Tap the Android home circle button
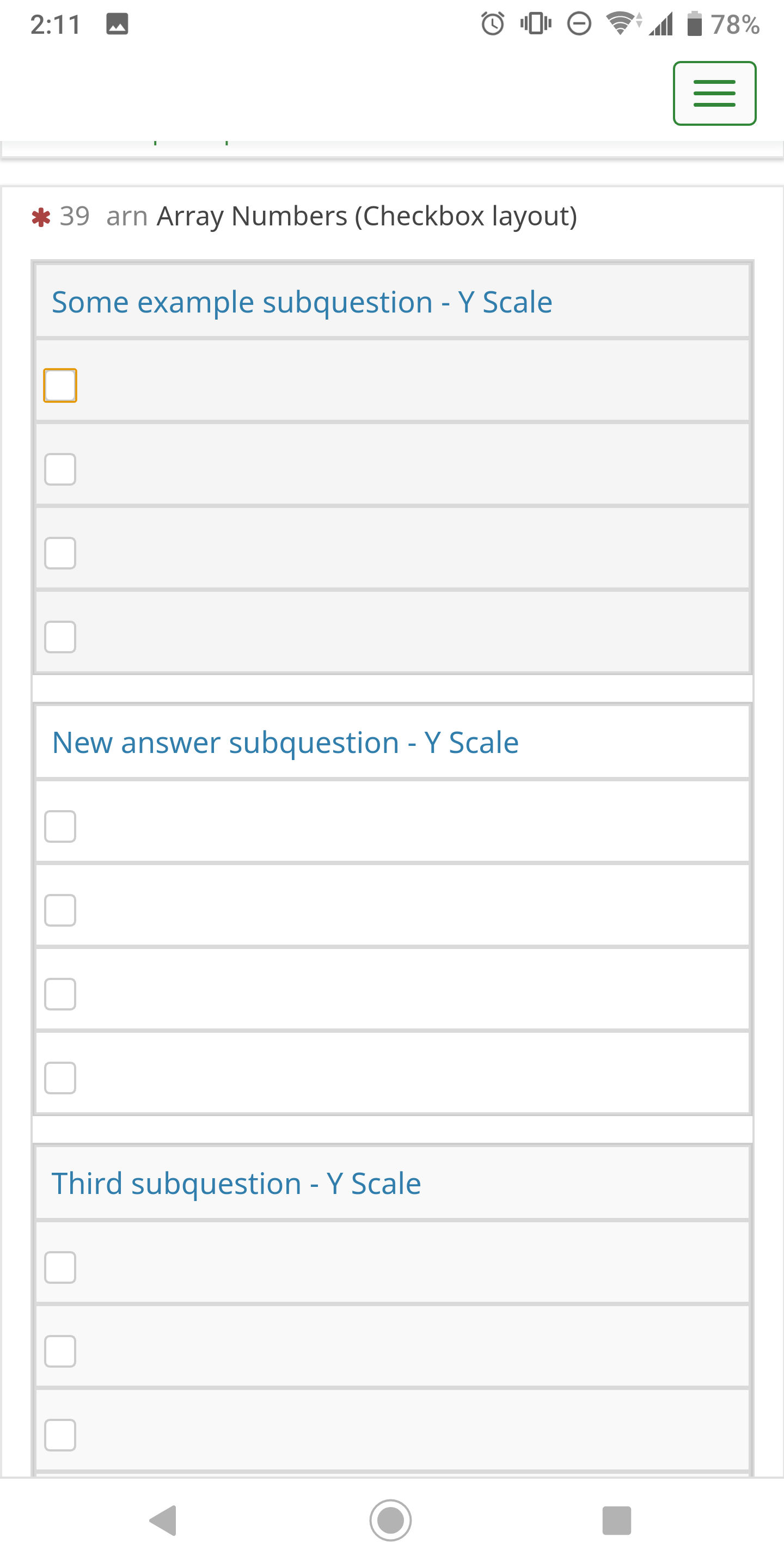 [390, 1521]
